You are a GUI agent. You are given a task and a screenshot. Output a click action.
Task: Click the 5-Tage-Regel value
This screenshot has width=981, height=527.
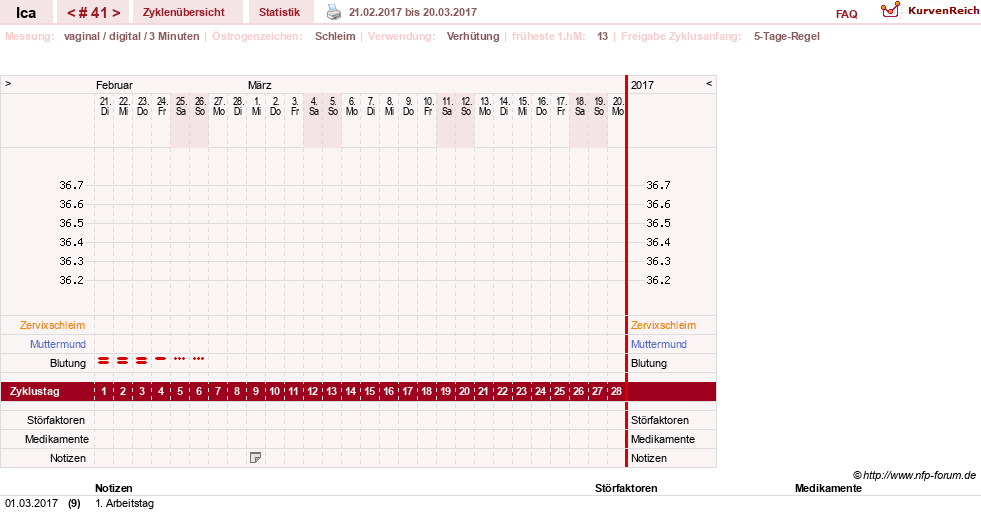(x=786, y=36)
